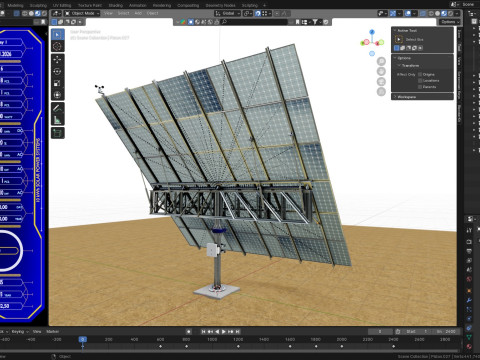This screenshot has height=360, width=480.
Task: Click the blue Z axis on the navigation gizmo
Action: pos(372,32)
